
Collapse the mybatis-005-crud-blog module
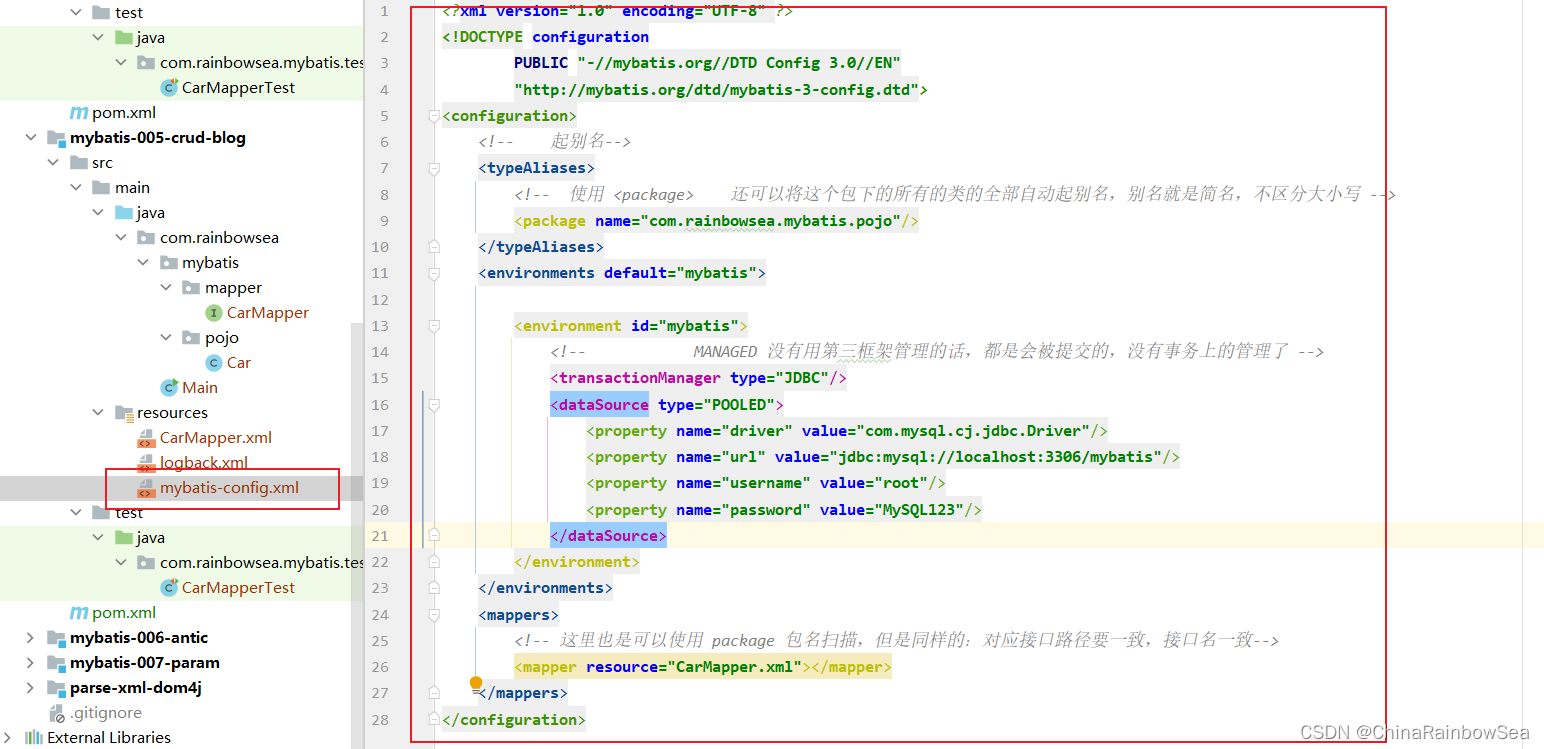click(30, 138)
